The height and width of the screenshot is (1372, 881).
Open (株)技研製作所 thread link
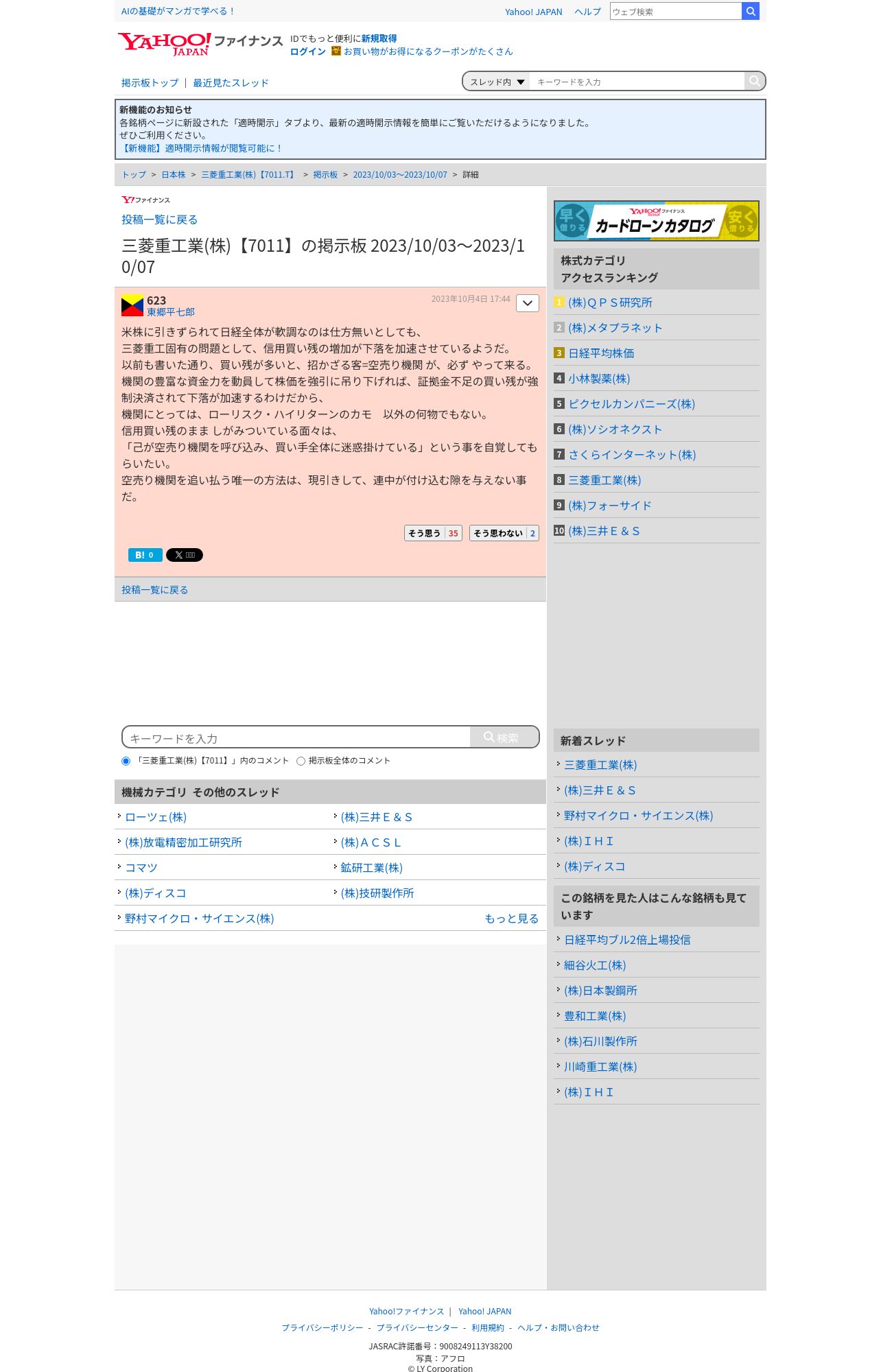tap(377, 893)
